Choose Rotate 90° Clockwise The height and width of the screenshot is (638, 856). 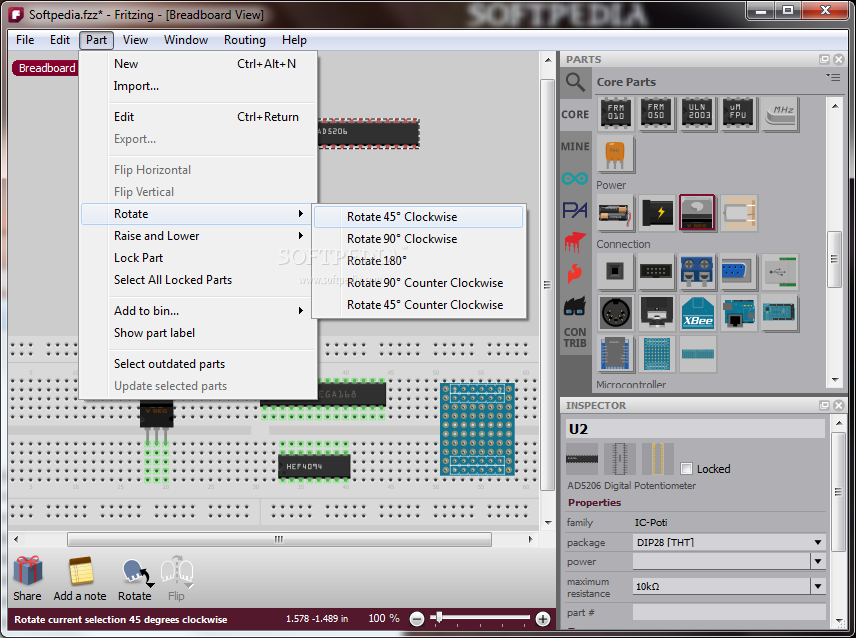419,239
